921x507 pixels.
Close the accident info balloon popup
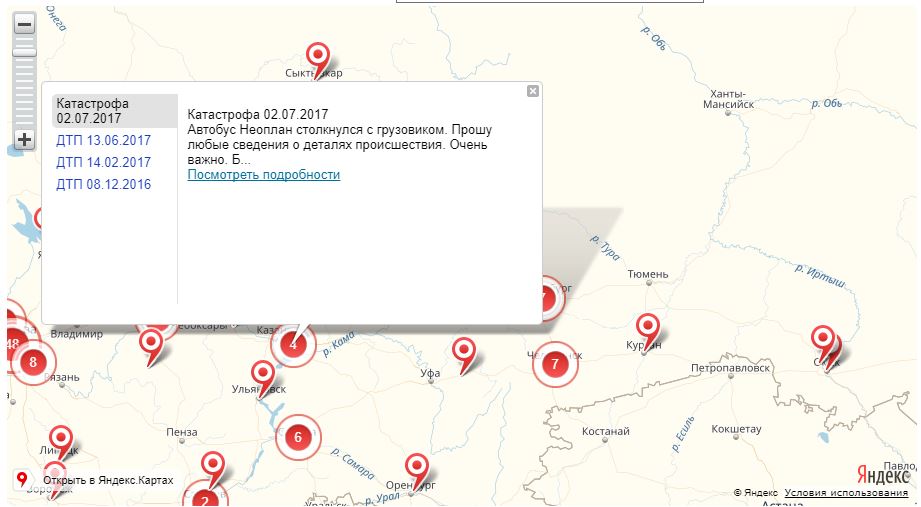533,91
